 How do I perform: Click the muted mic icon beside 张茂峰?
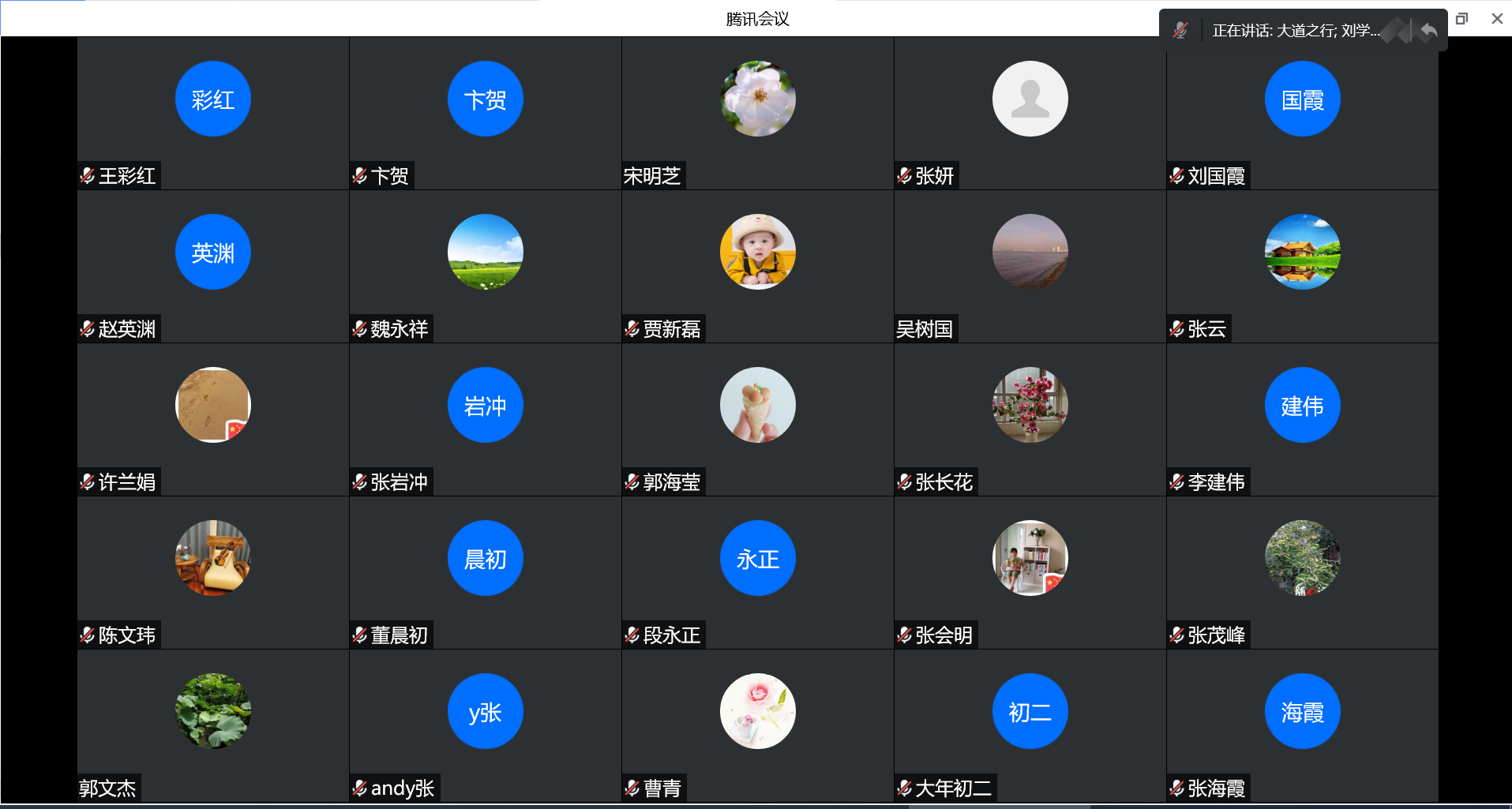(x=1177, y=635)
